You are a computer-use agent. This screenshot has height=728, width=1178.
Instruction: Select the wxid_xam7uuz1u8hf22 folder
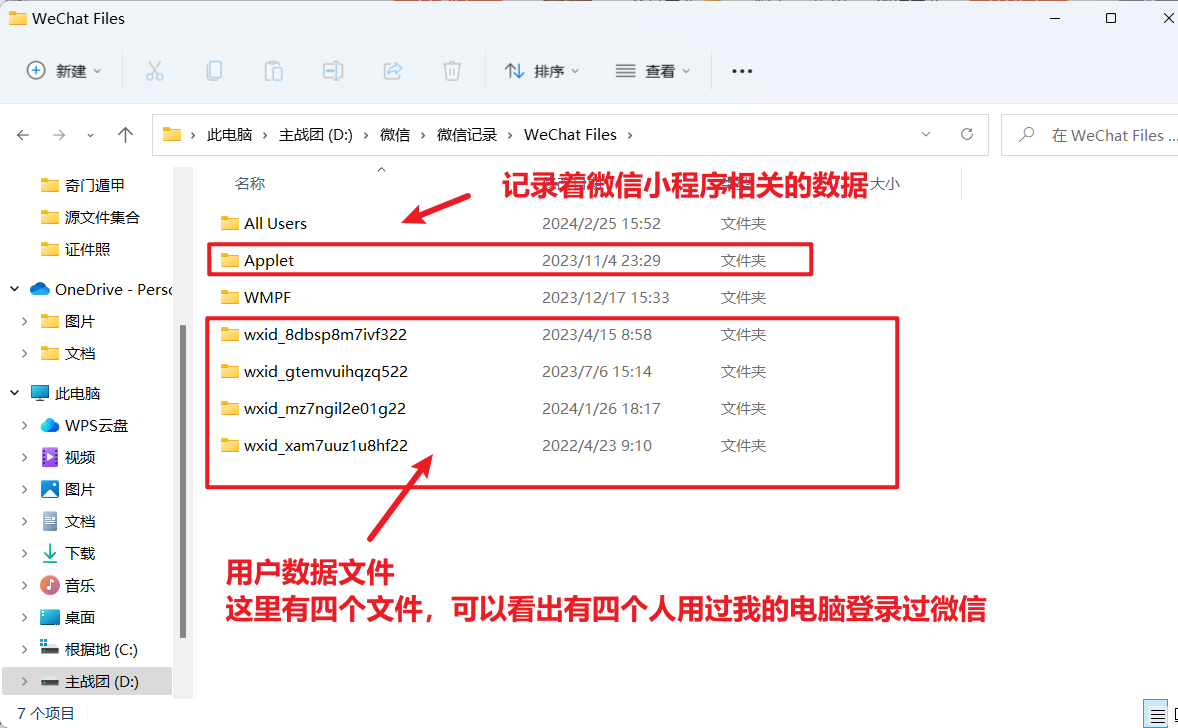[325, 445]
